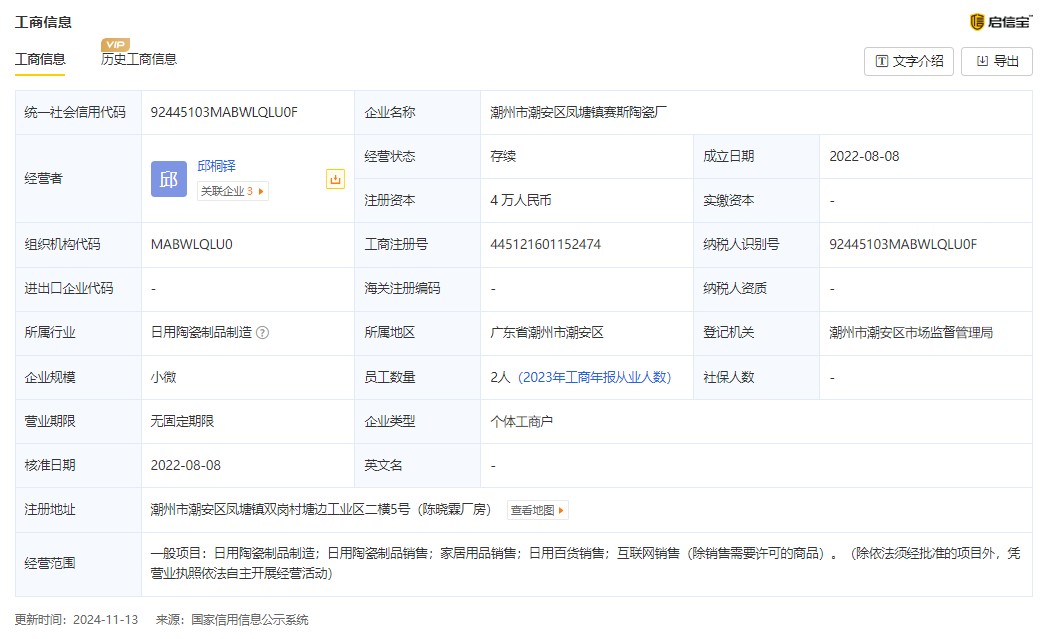Viewport: 1049px width, 639px height.
Task: Click the founding date 2022-08-08 beside 成立日期
Action: coord(864,157)
